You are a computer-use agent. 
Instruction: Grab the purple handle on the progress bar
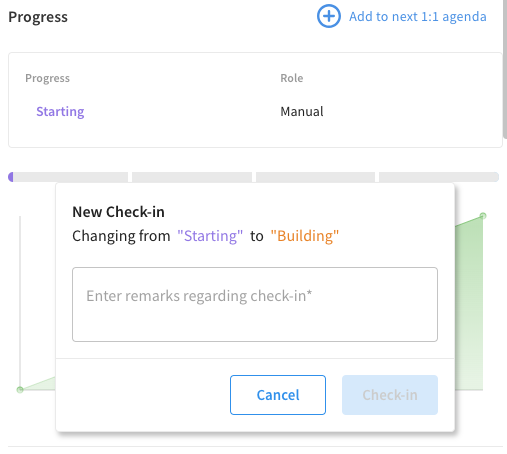(x=11, y=177)
